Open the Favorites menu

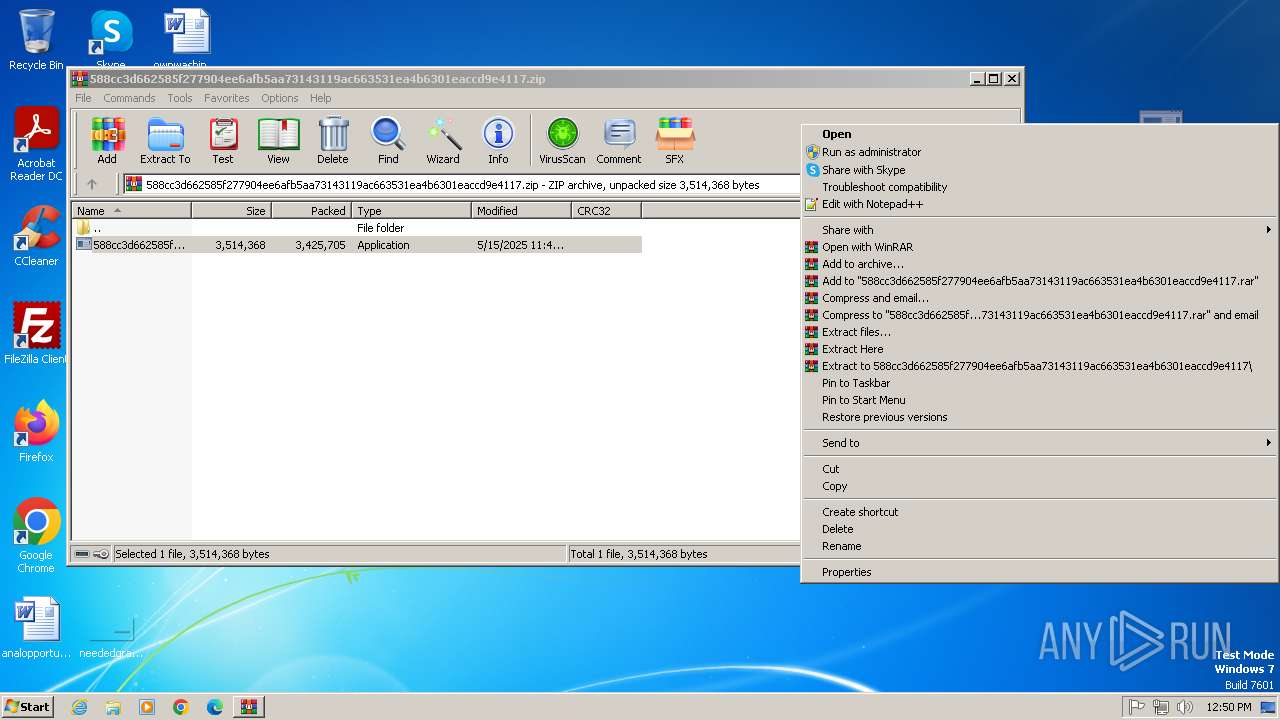pos(227,98)
